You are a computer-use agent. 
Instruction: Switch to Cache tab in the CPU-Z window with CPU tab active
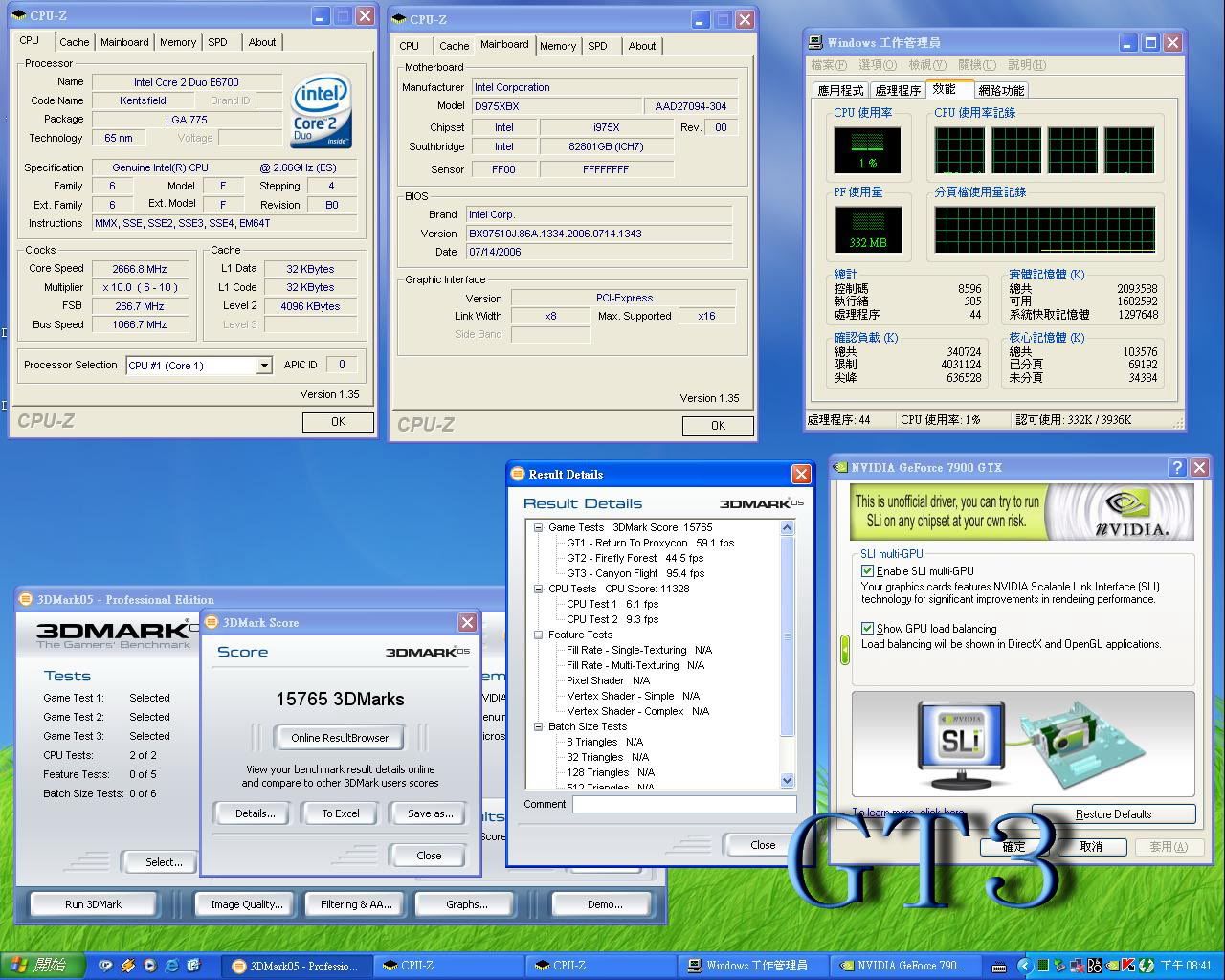pyautogui.click(x=75, y=42)
